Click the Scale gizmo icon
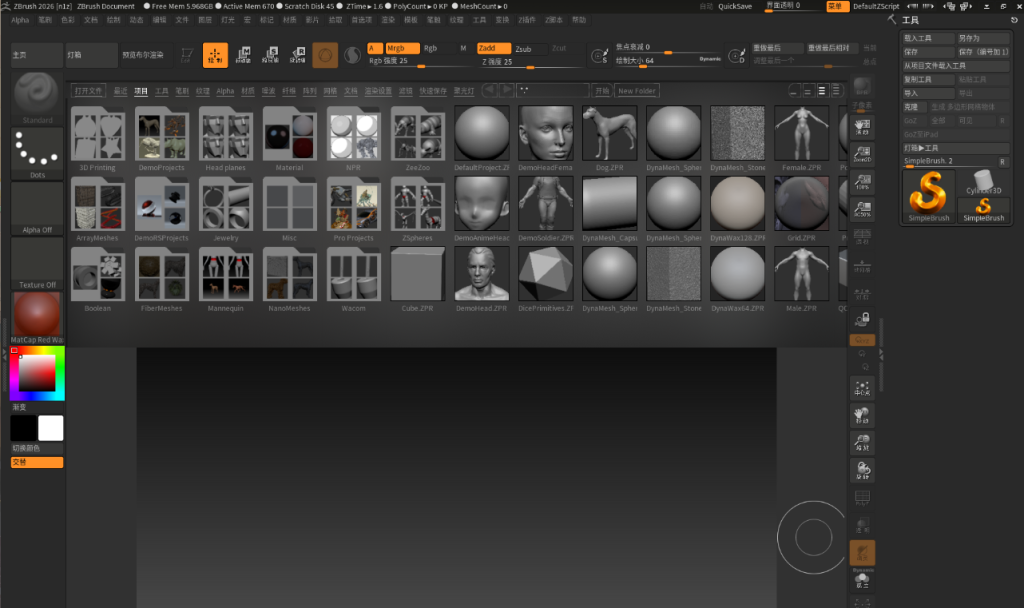1024x608 pixels. pos(270,56)
